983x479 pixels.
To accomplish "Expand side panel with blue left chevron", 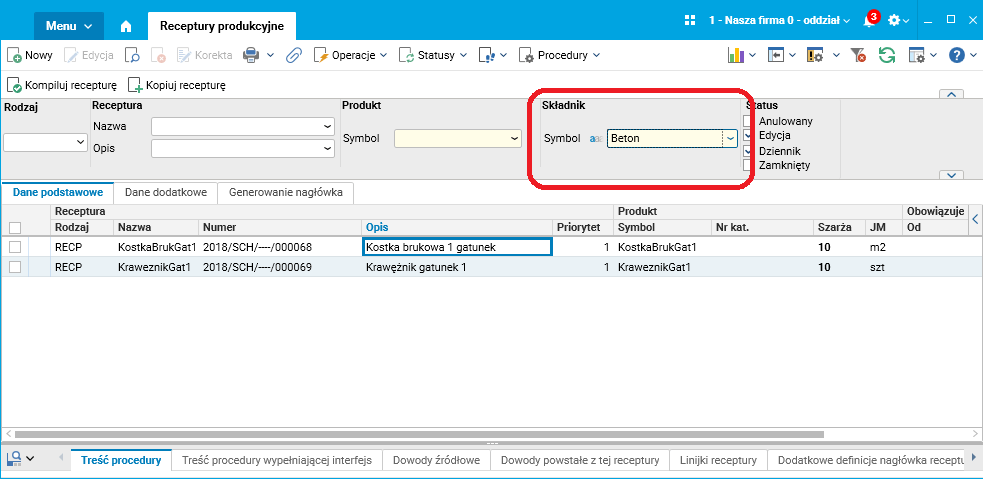I will coord(975,219).
